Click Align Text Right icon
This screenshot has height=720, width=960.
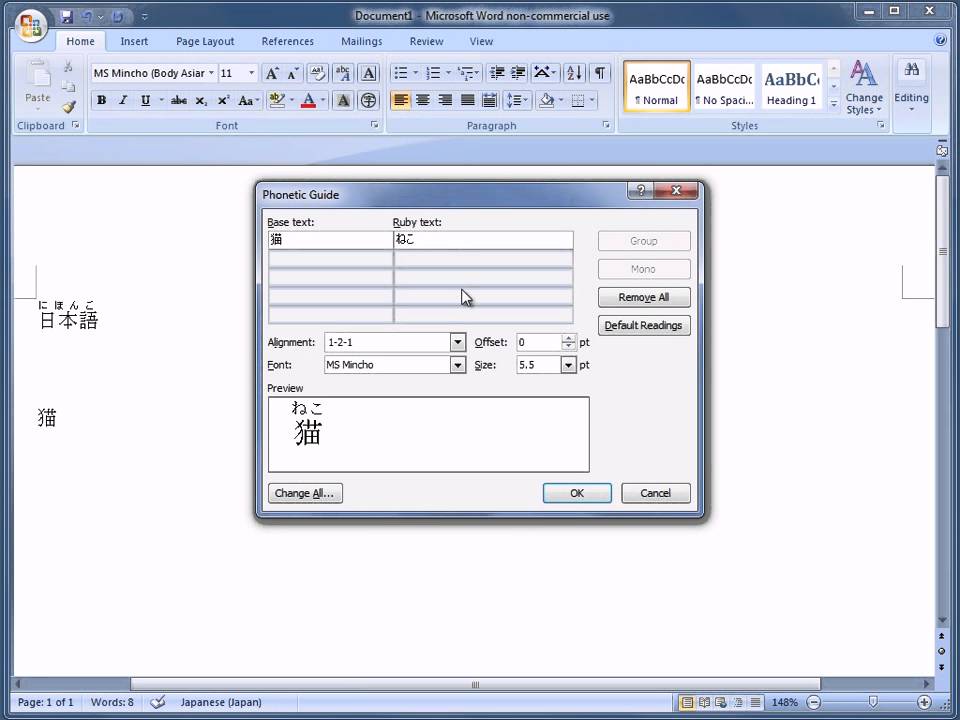tap(445, 100)
